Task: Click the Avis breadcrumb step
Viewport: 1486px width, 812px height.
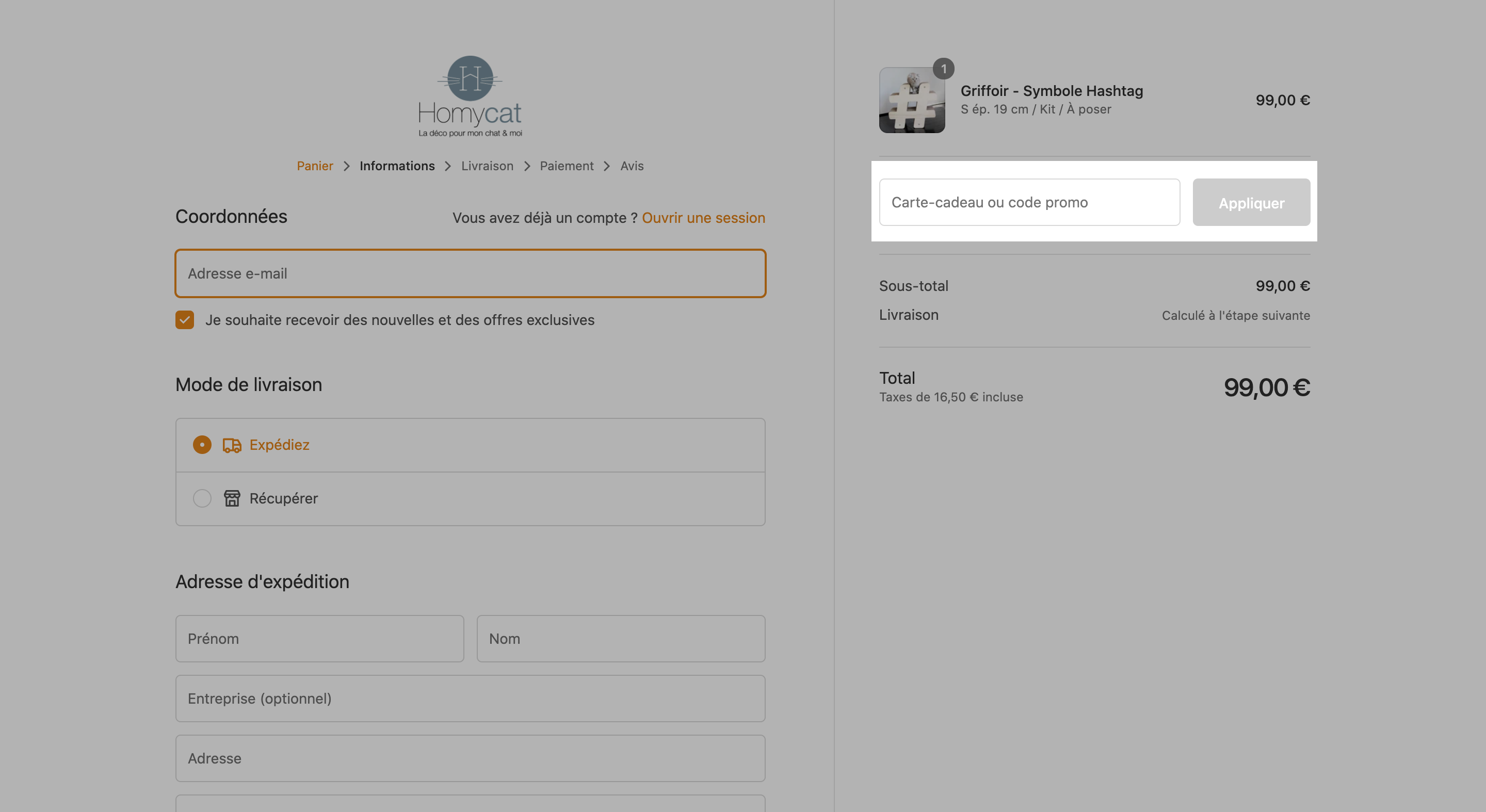Action: tap(632, 166)
